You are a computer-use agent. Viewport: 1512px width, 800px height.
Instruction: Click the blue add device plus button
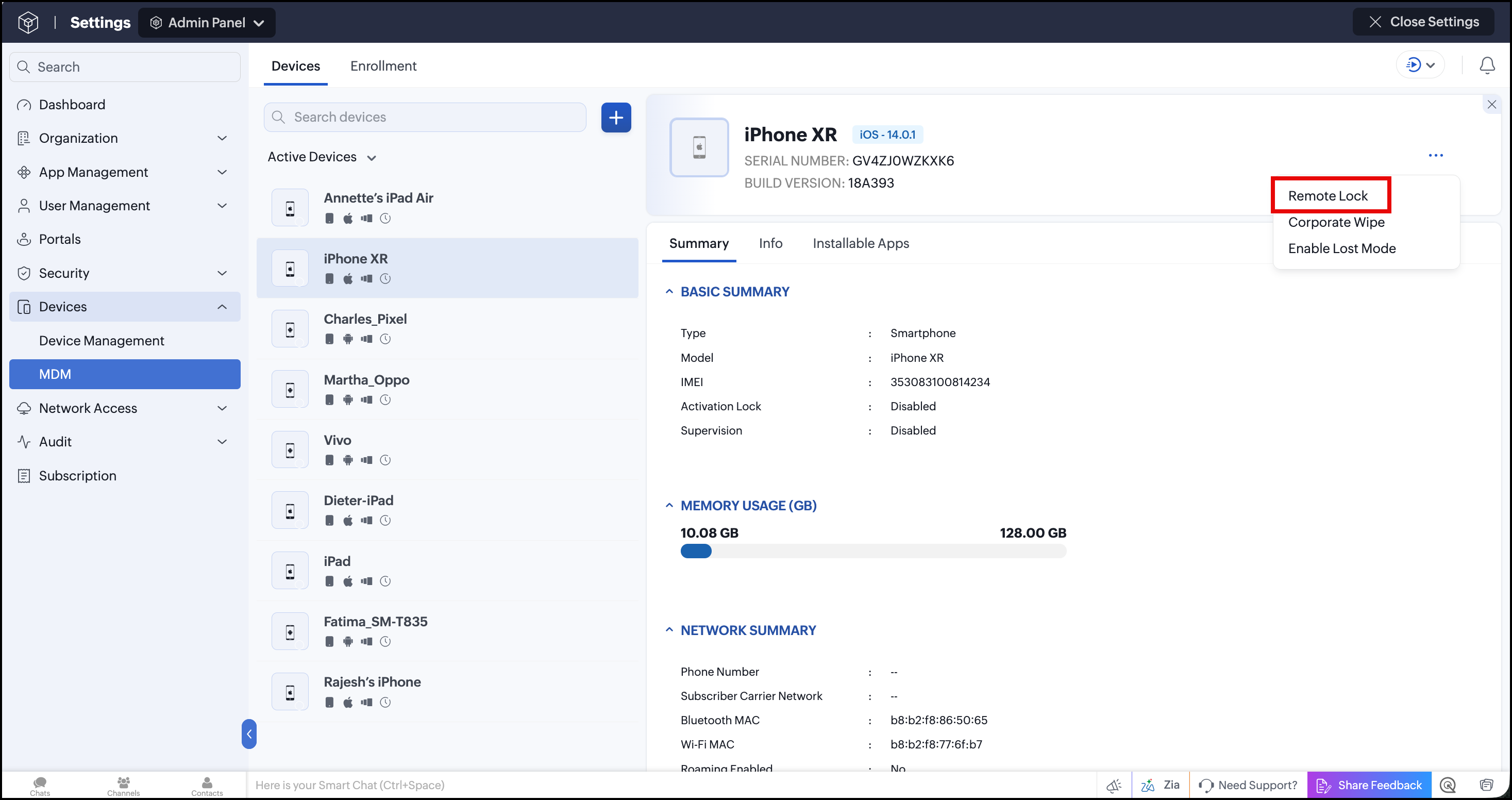[x=616, y=118]
